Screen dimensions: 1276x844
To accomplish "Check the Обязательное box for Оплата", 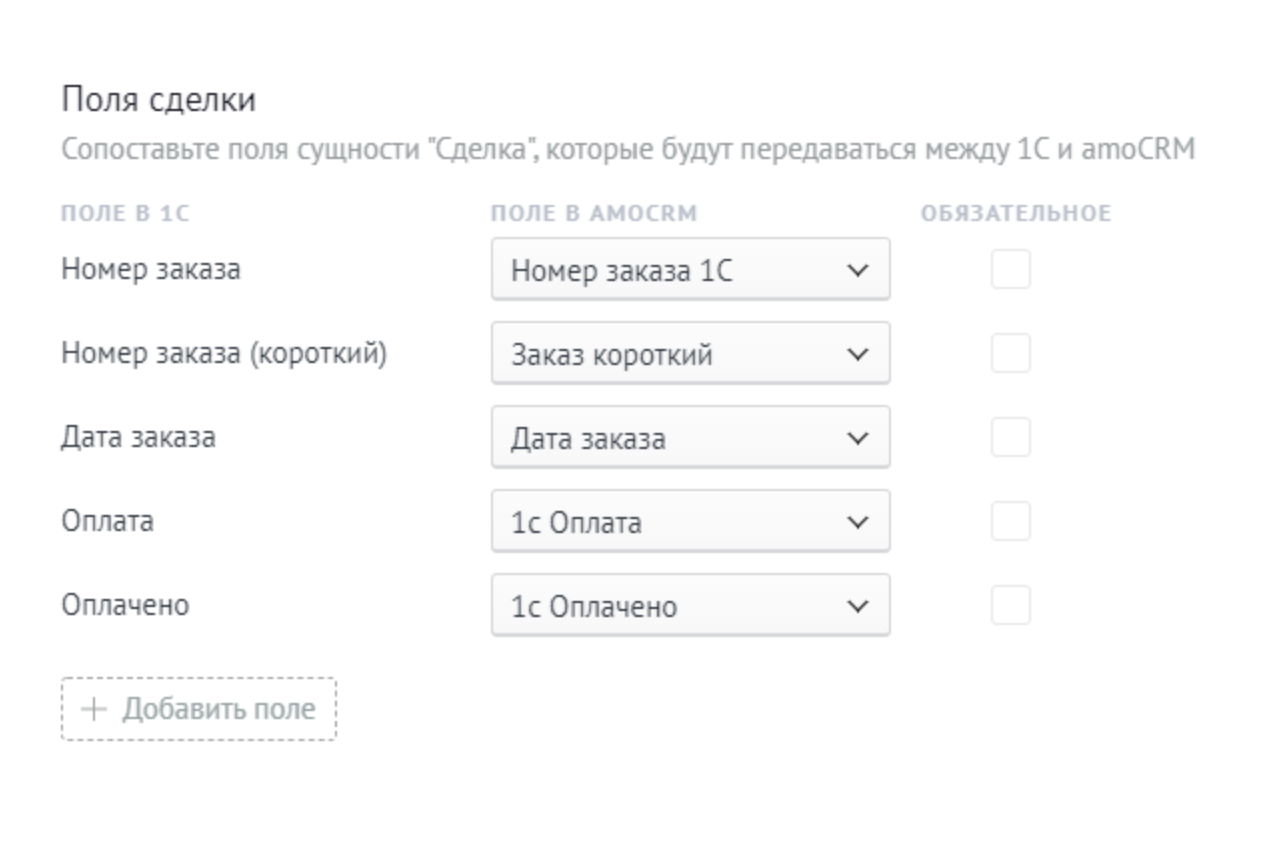I will 1010,522.
